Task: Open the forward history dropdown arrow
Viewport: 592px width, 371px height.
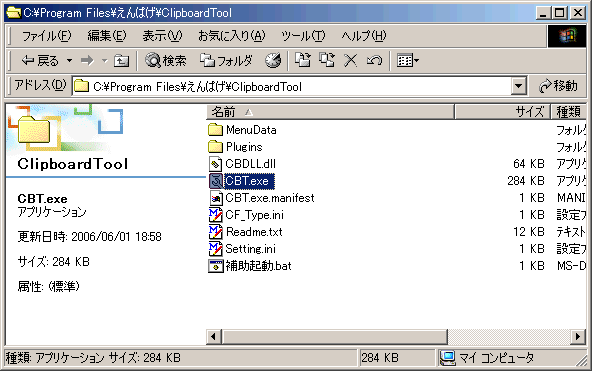Action: [105, 60]
